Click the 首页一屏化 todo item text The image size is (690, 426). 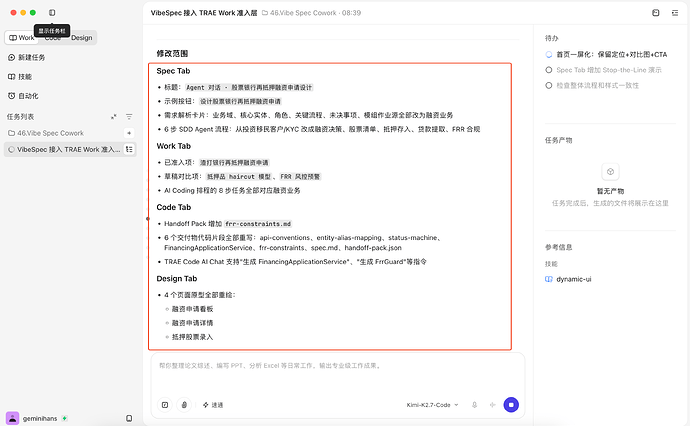(612, 55)
